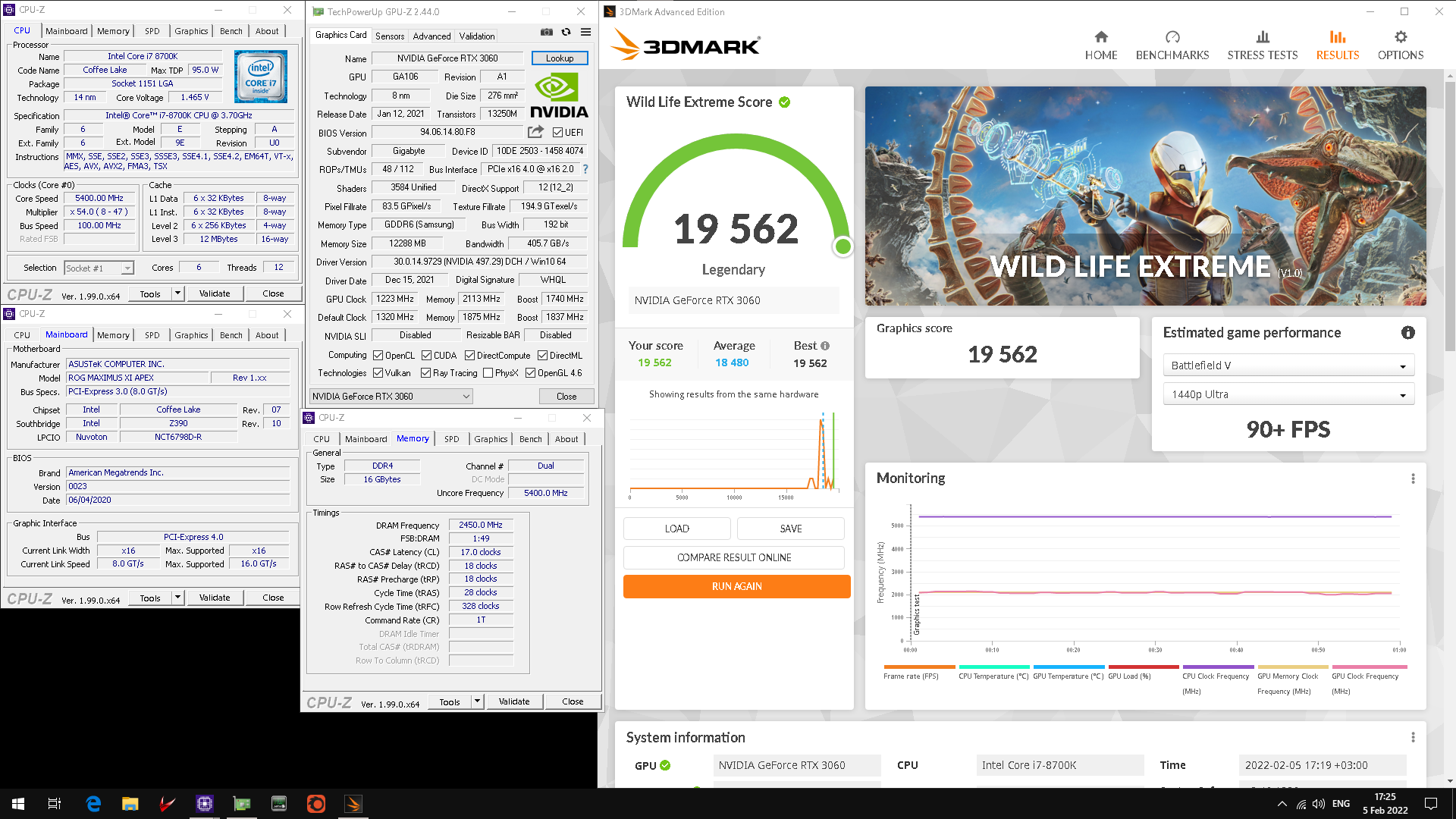Open Socket #1 selection dropdown
The image size is (1456, 819).
[99, 268]
